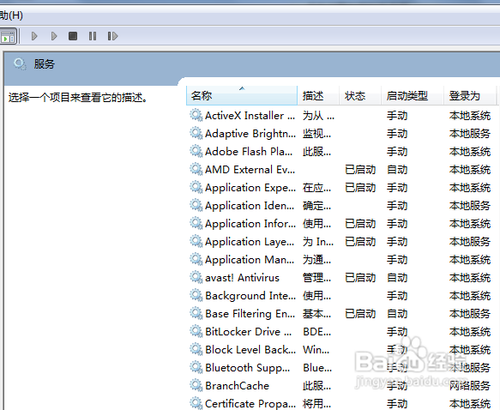Click the avast! Antivirus service name
Screen dimensions: 500x410
click(x=242, y=278)
